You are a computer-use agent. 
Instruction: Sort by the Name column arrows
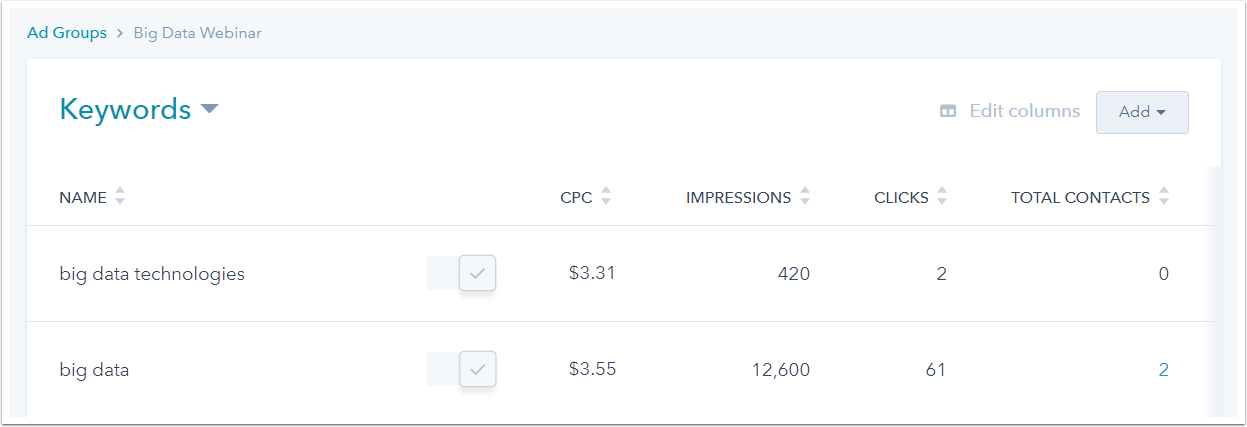pos(120,197)
